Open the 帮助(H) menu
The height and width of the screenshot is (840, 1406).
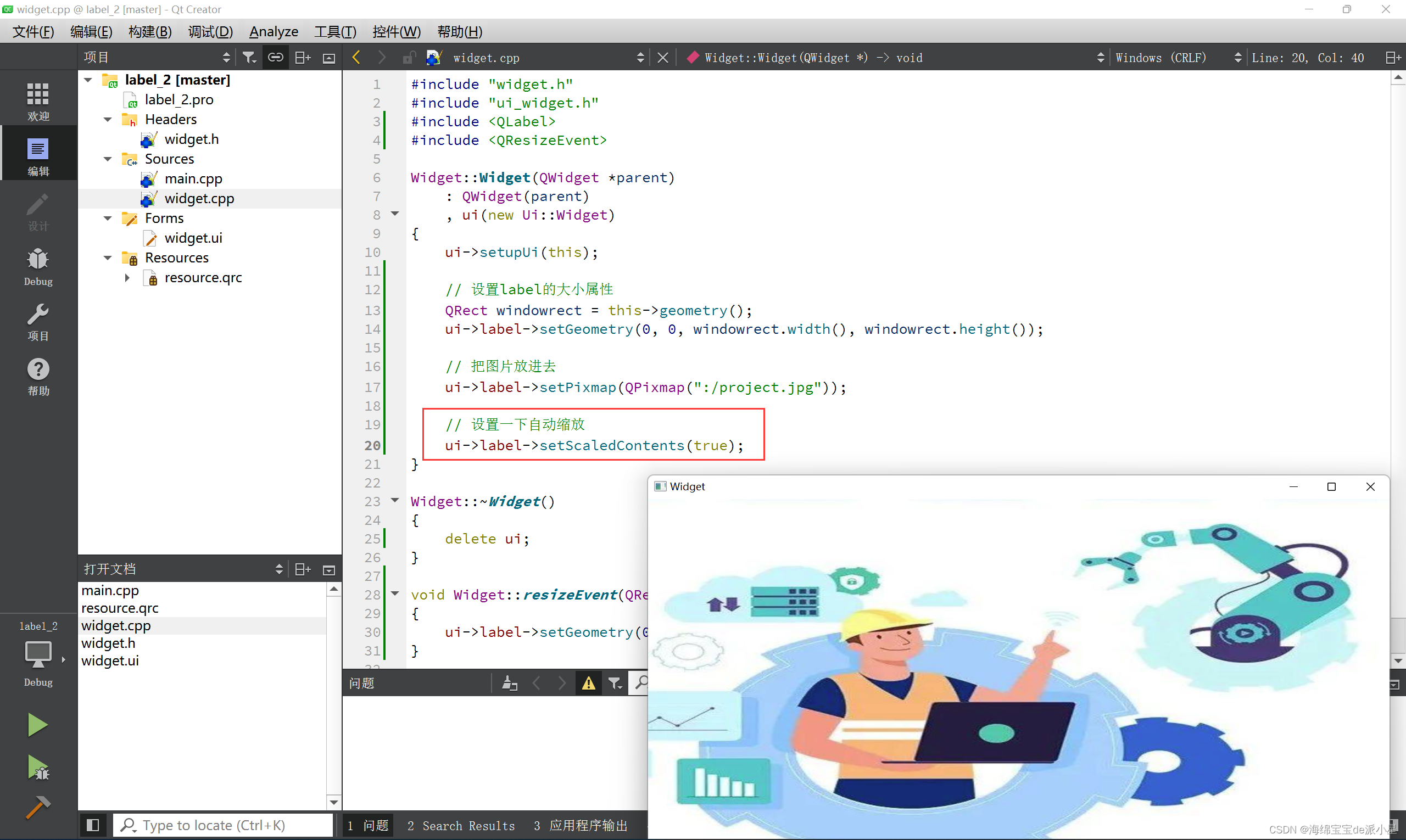tap(460, 32)
